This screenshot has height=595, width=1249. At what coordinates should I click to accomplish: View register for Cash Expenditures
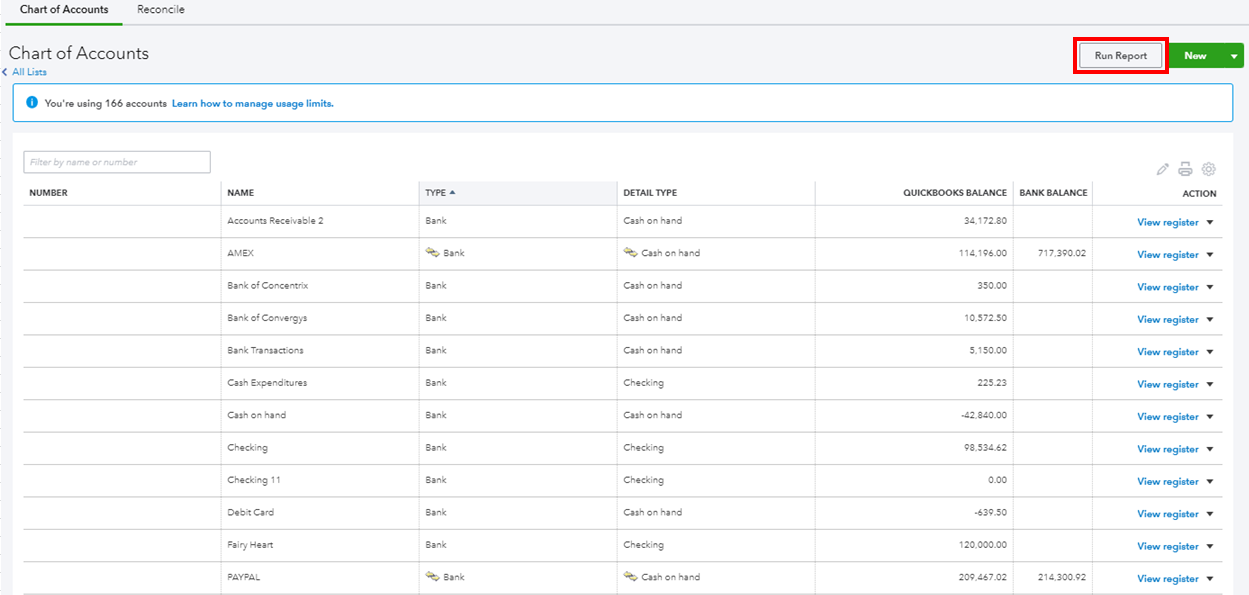point(1168,384)
